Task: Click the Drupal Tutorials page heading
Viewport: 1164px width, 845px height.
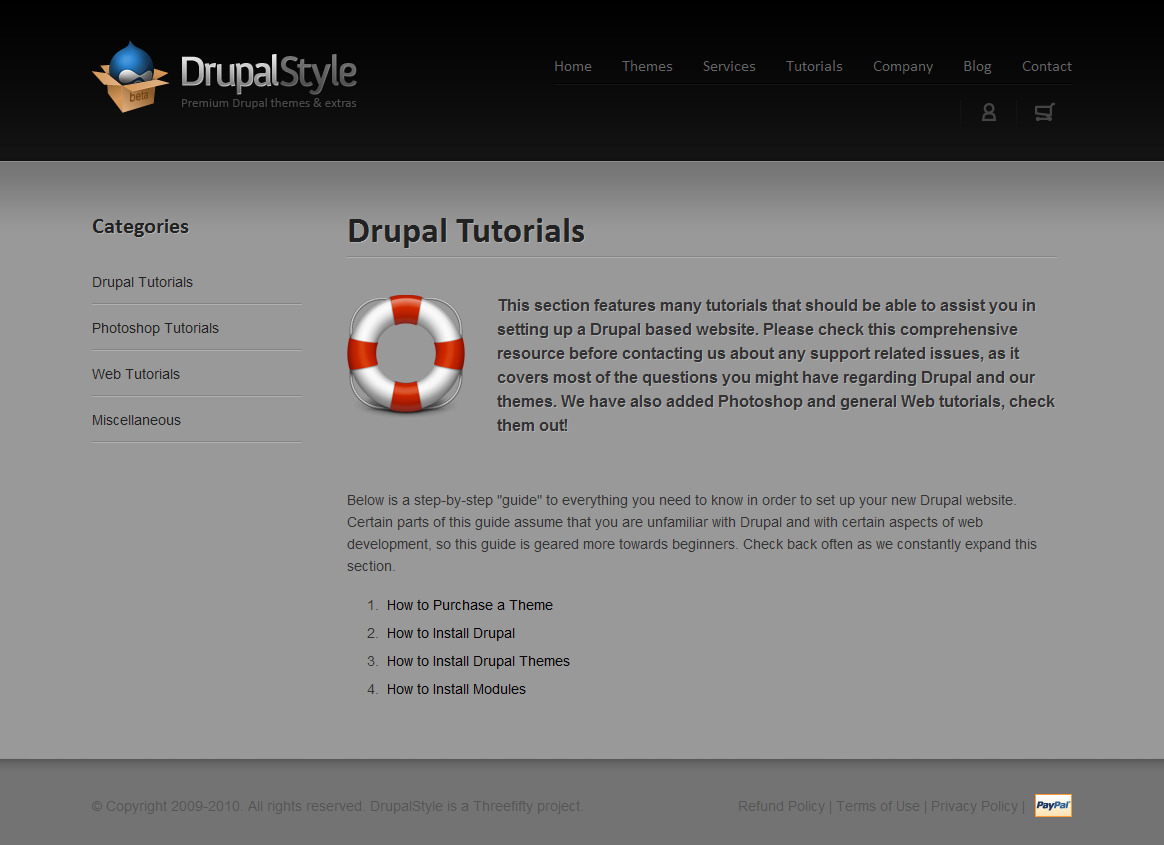Action: (466, 231)
